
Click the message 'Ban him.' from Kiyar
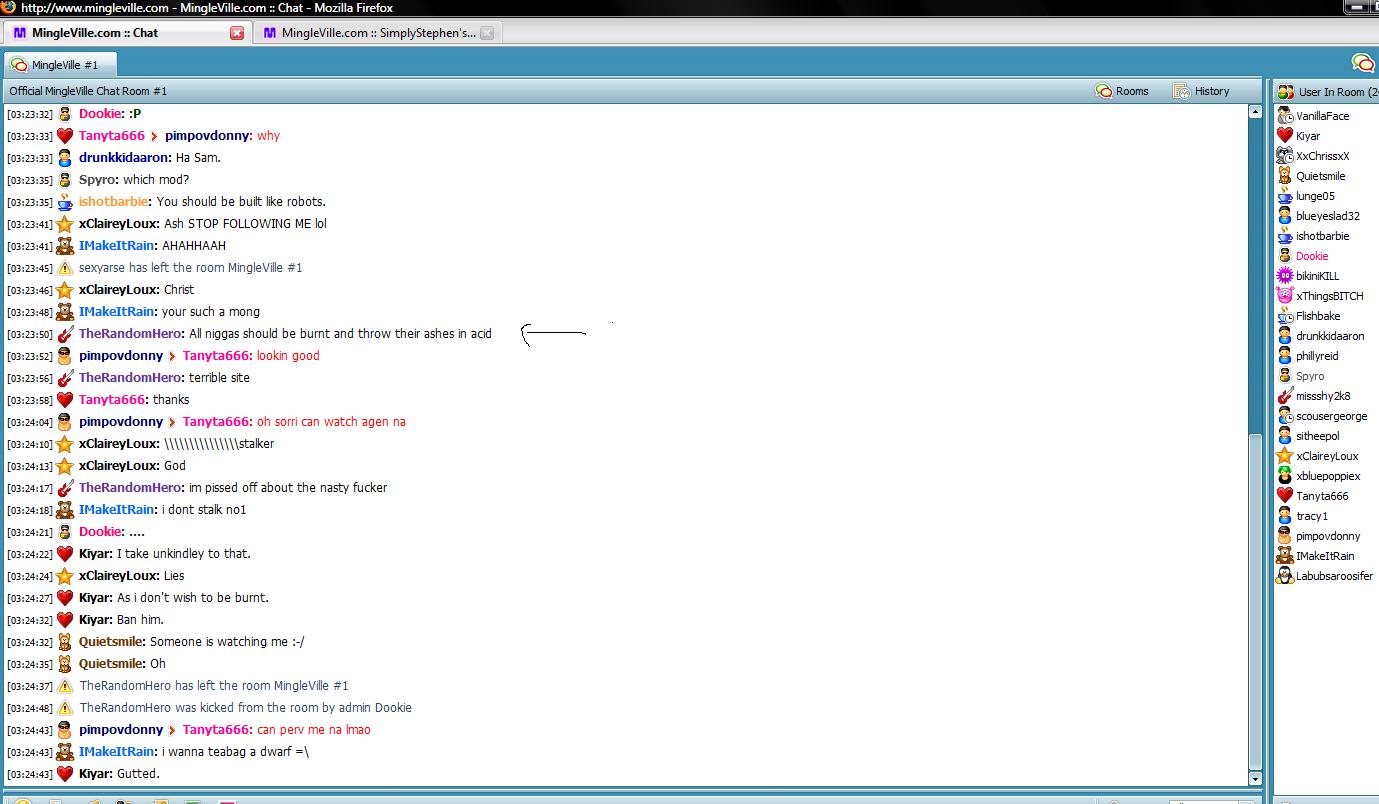click(x=140, y=620)
